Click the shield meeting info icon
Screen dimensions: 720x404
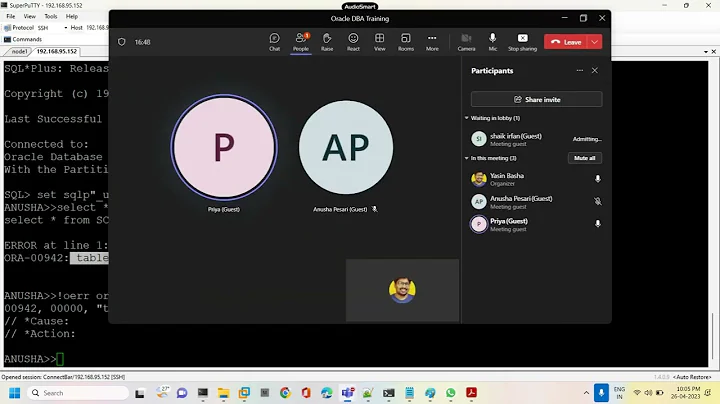122,42
